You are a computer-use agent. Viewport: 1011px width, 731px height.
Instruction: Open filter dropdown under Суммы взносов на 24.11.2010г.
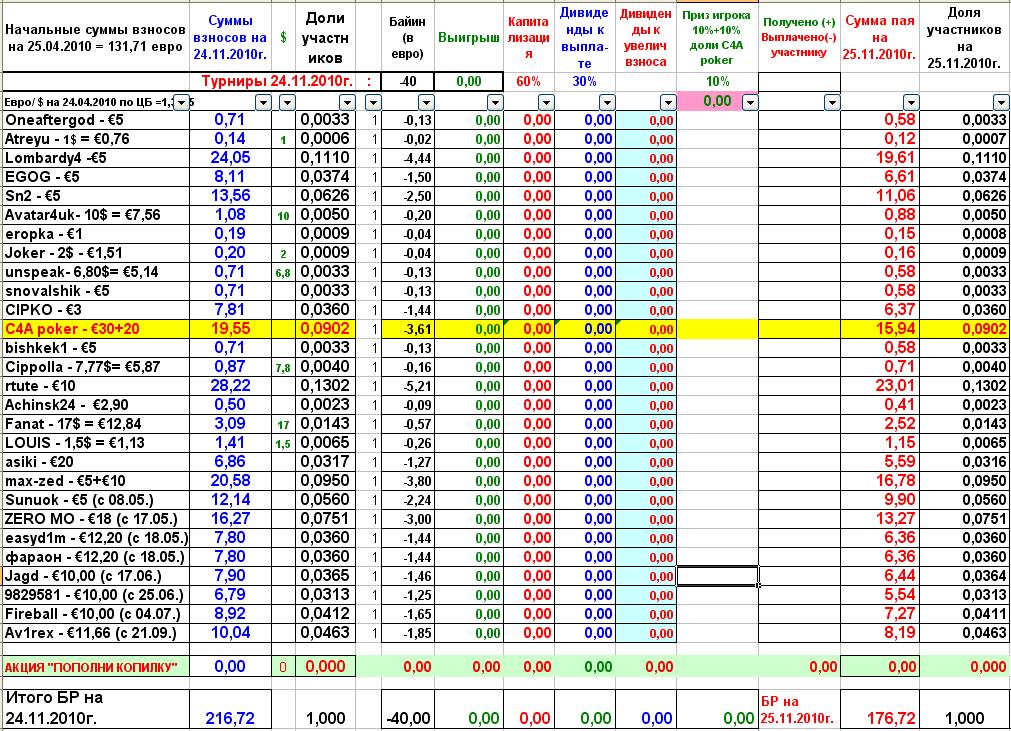coord(263,102)
